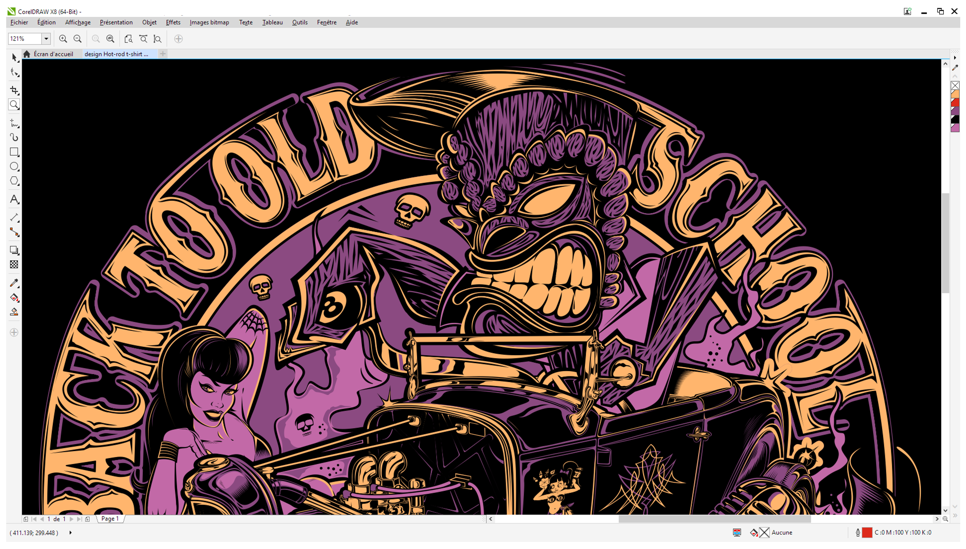Click the horizontal scrollbar thumb
This screenshot has width=966, height=549.
[x=713, y=519]
